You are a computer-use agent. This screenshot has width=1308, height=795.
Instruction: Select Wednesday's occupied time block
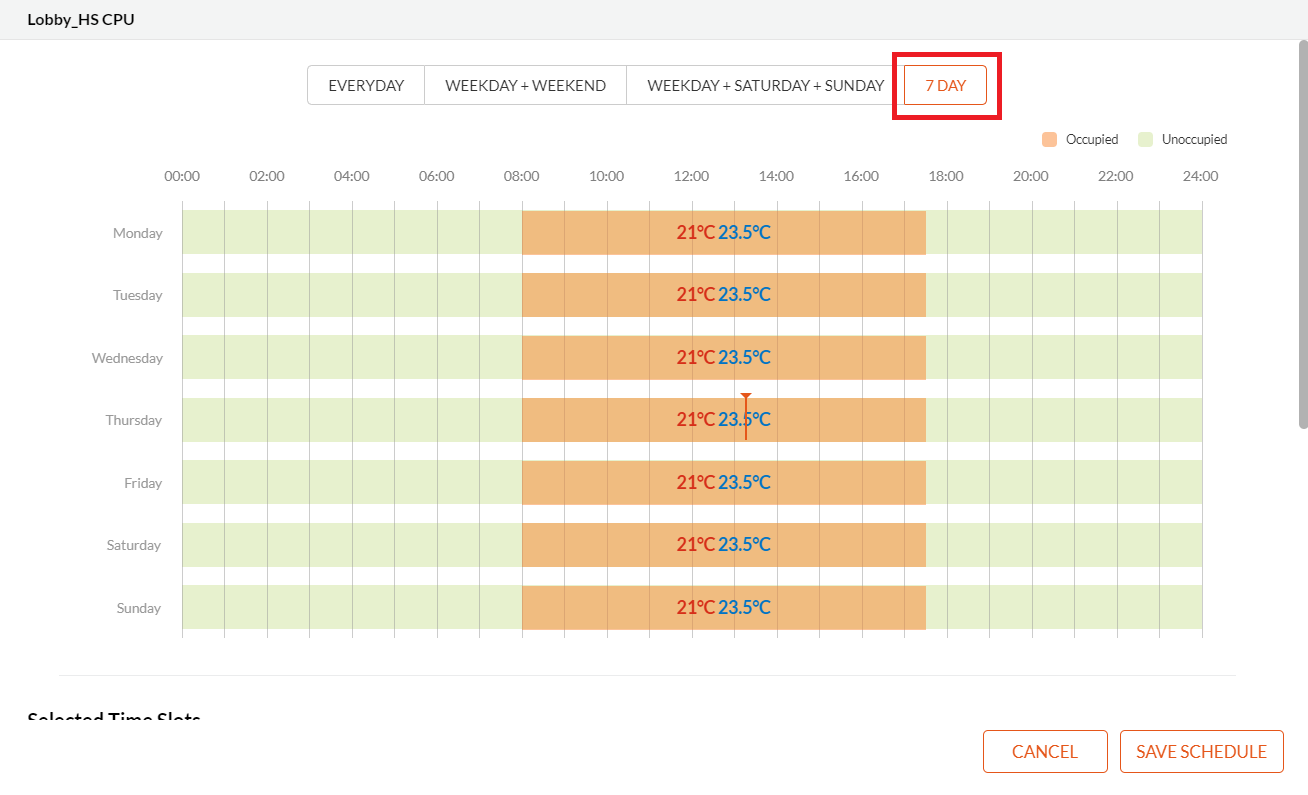click(724, 357)
